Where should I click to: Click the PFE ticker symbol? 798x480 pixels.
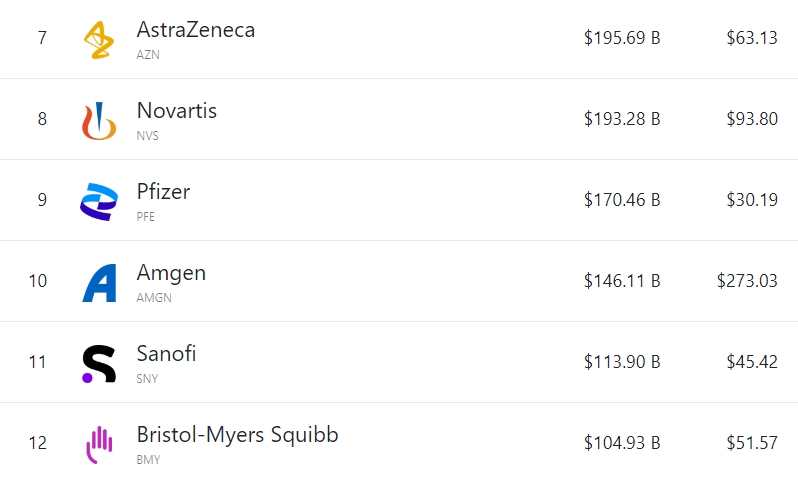pyautogui.click(x=146, y=217)
